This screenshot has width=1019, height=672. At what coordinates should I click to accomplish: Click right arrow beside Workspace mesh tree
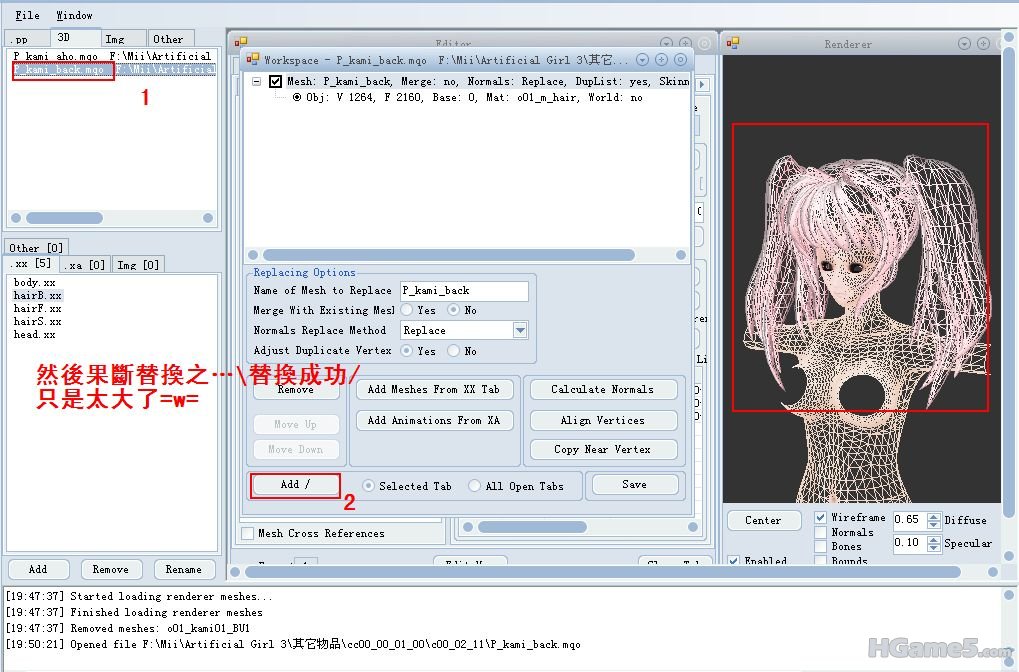click(x=702, y=84)
